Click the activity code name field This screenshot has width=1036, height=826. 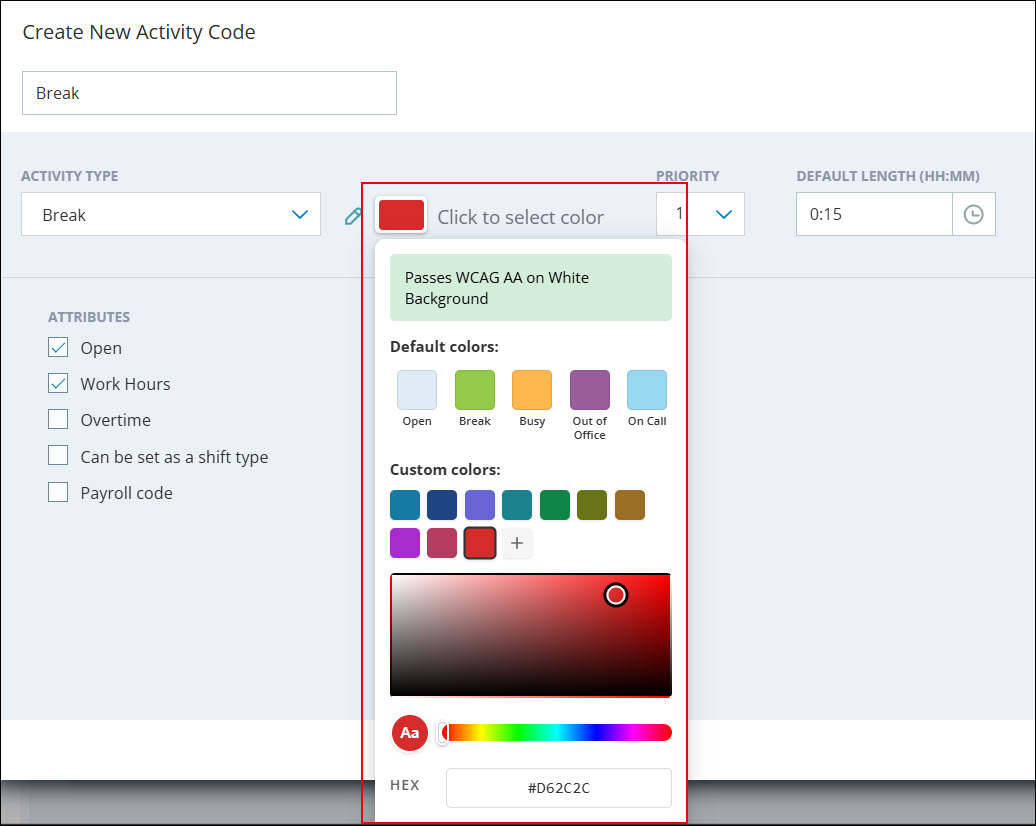pos(209,93)
